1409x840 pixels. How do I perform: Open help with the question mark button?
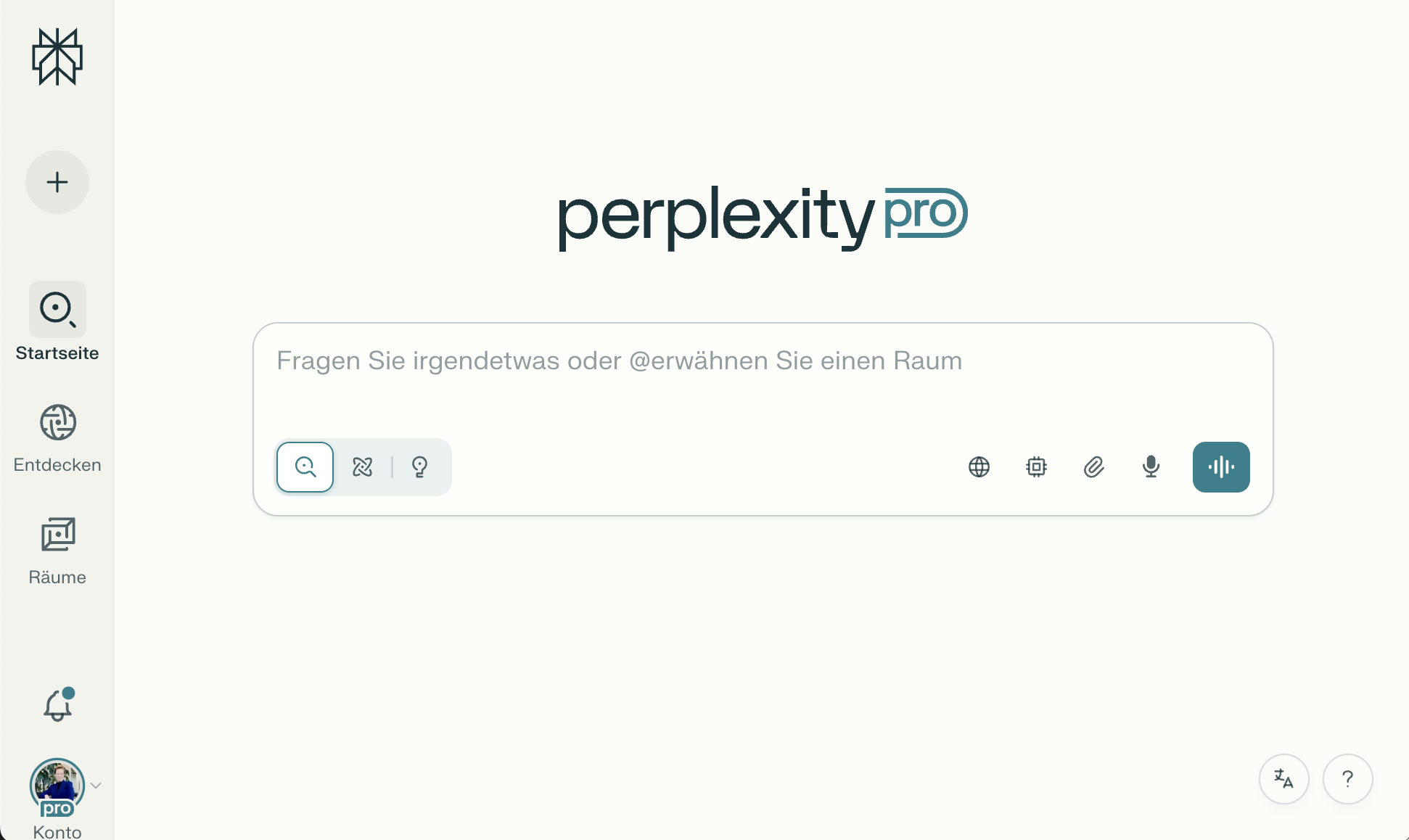point(1347,779)
